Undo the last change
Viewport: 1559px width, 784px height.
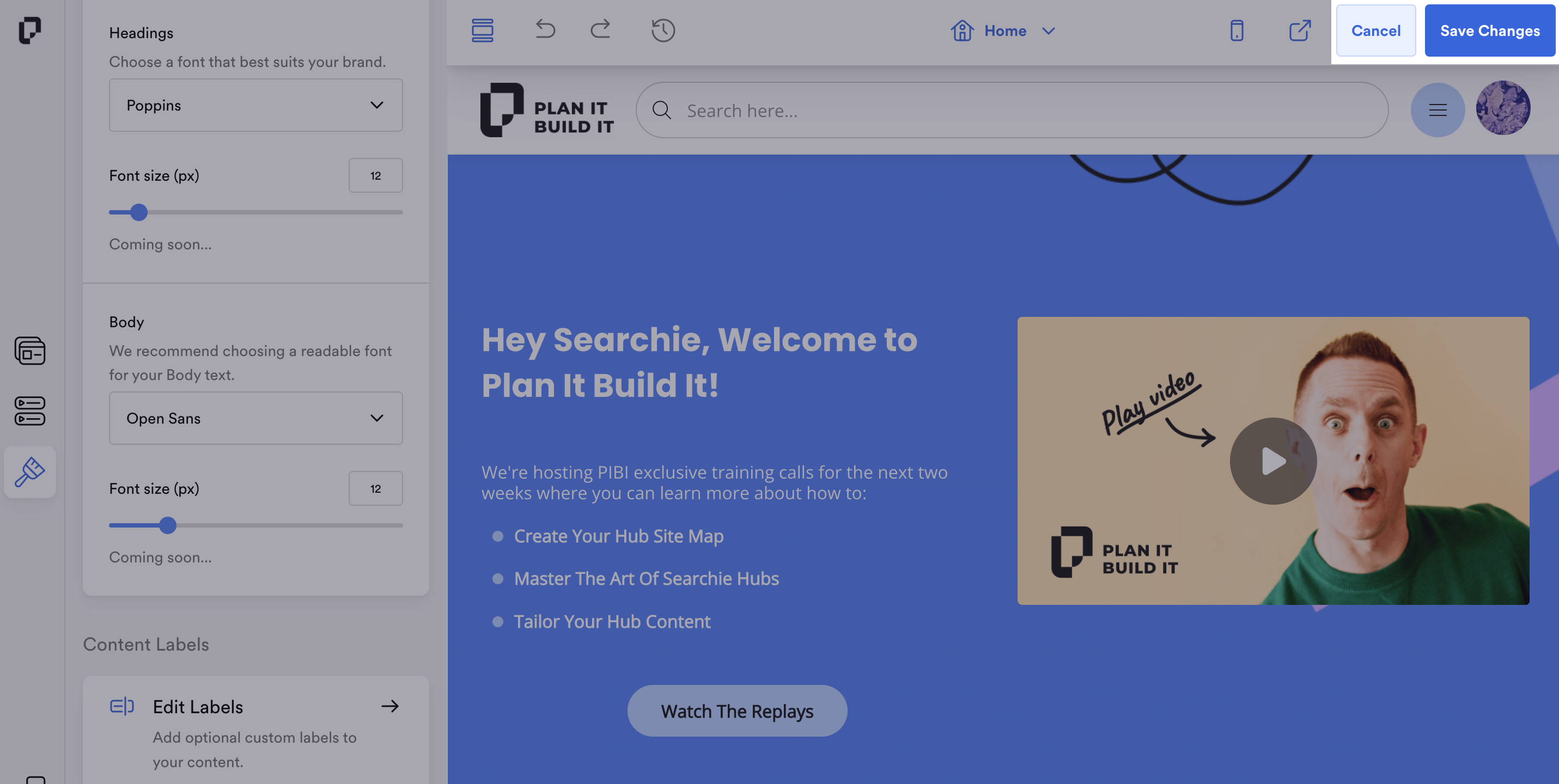point(545,29)
